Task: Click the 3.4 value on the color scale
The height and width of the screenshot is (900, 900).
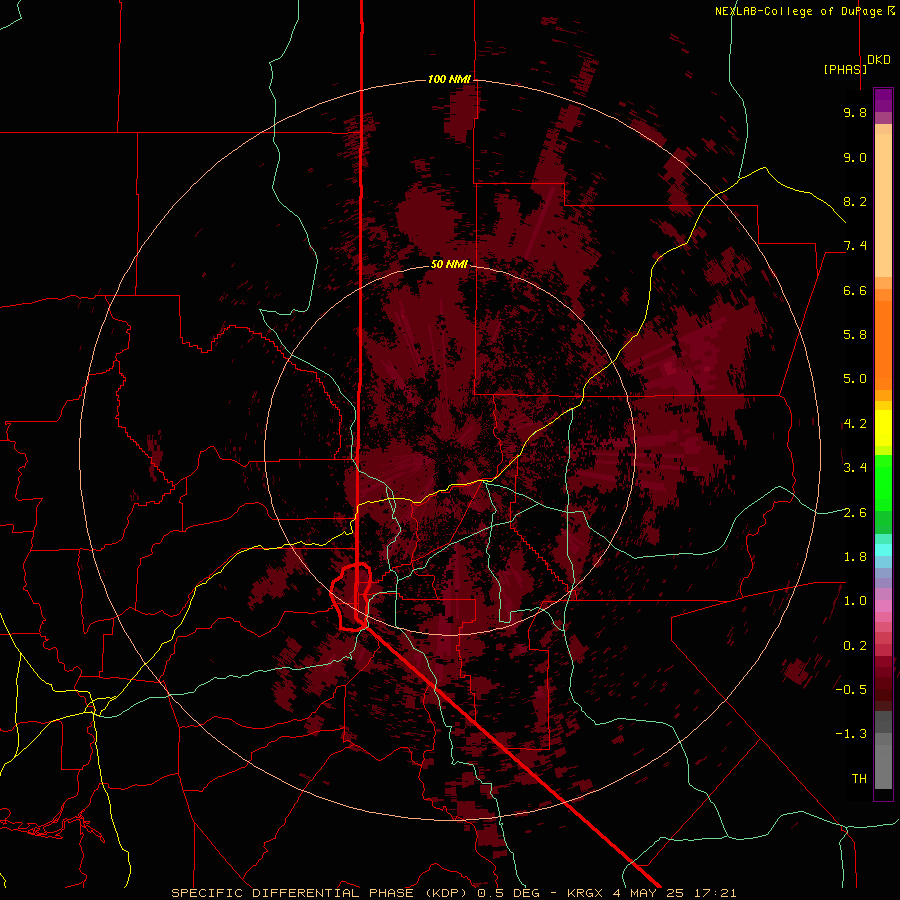Action: tap(855, 468)
